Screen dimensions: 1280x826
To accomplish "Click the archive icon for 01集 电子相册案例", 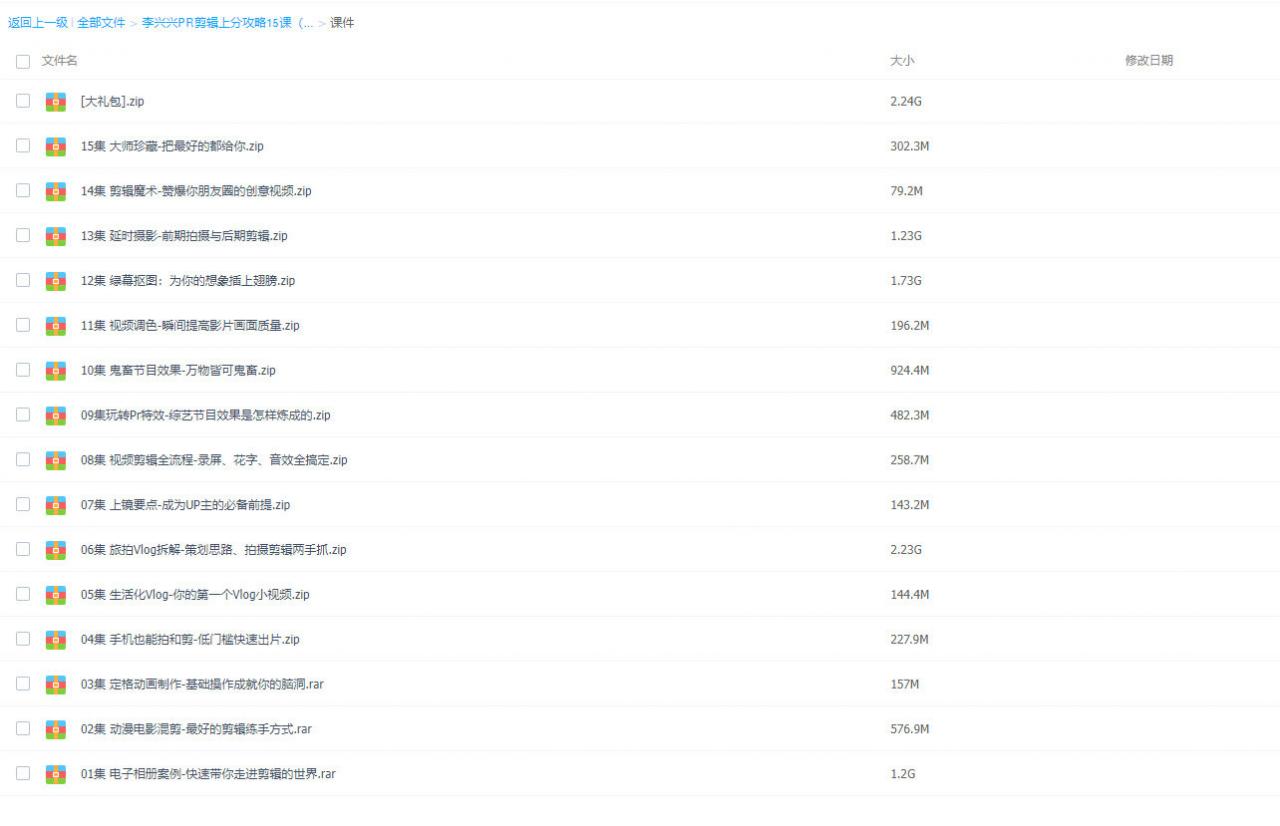I will pyautogui.click(x=56, y=774).
